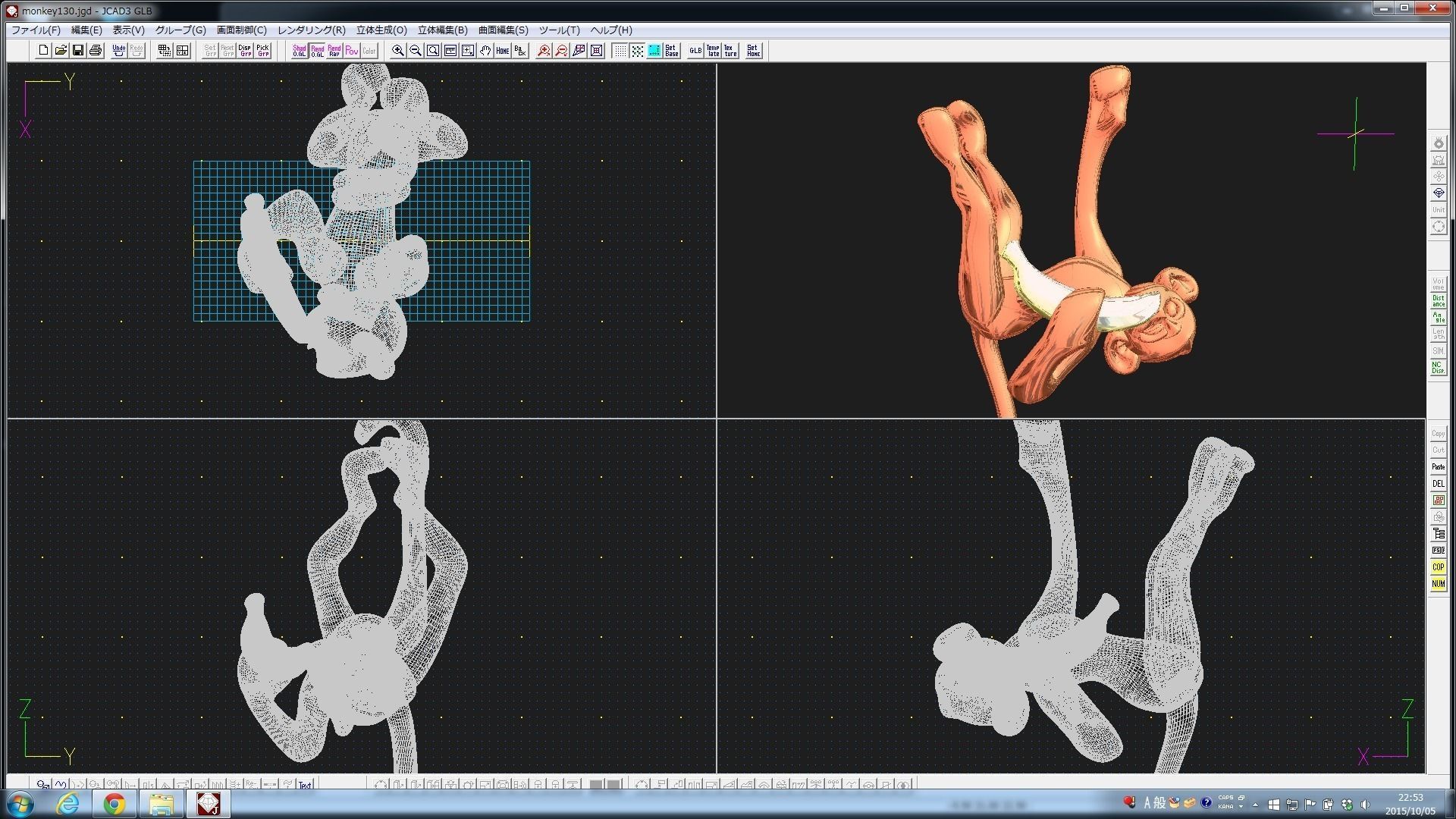Click the diamond gem icon in sidebar
This screenshot has height=819, width=1456.
(1439, 193)
